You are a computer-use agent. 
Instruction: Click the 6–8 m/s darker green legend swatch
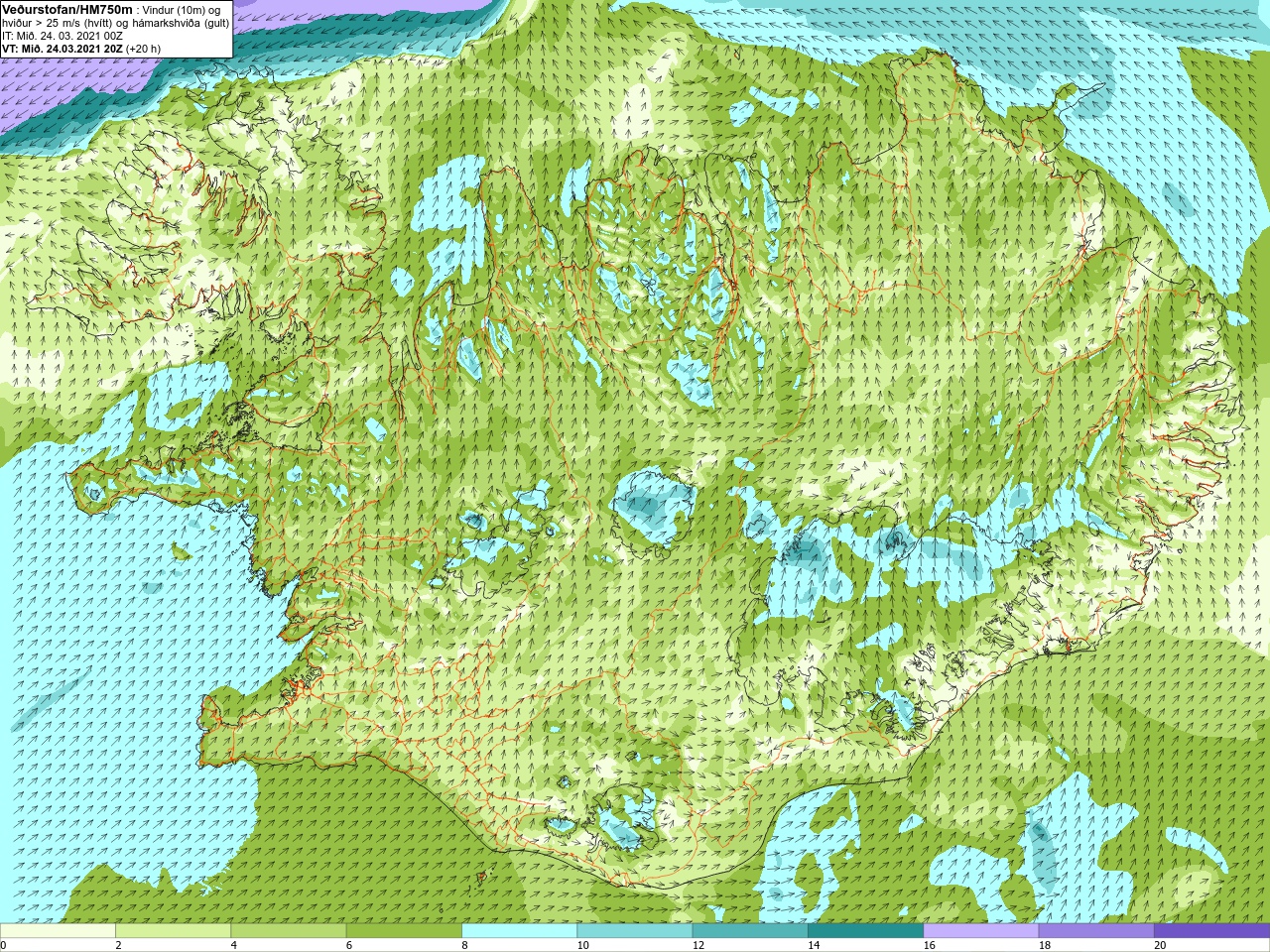coord(404,931)
